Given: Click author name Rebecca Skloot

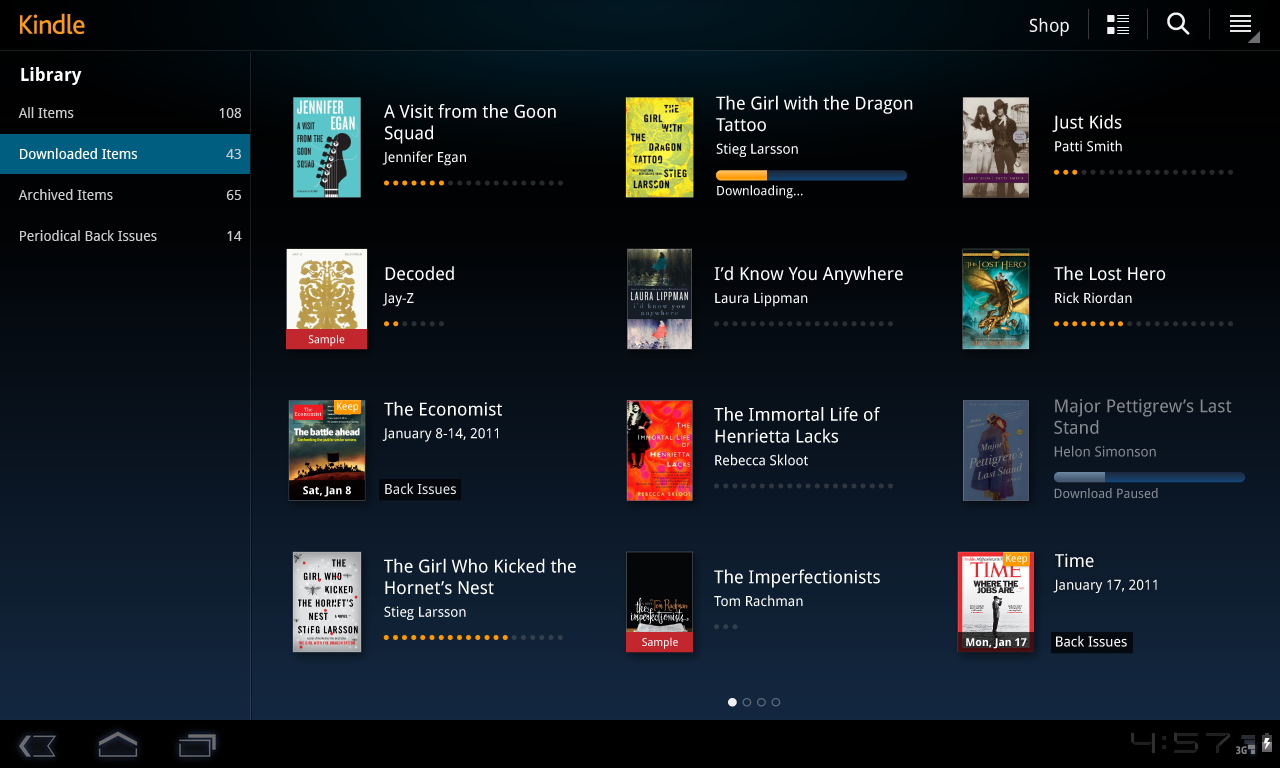Looking at the screenshot, I should click(x=761, y=460).
